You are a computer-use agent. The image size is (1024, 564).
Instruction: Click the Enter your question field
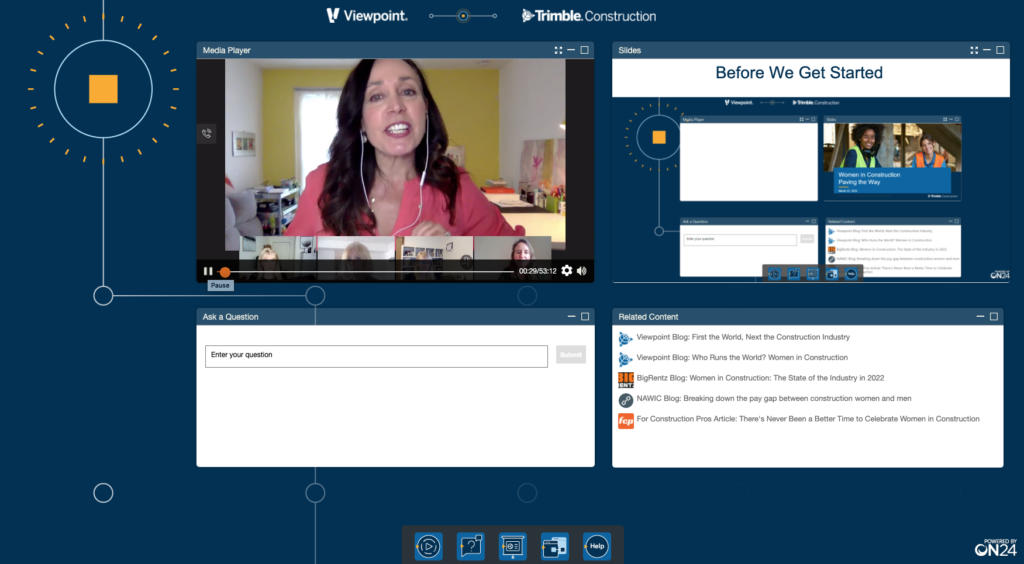click(376, 356)
